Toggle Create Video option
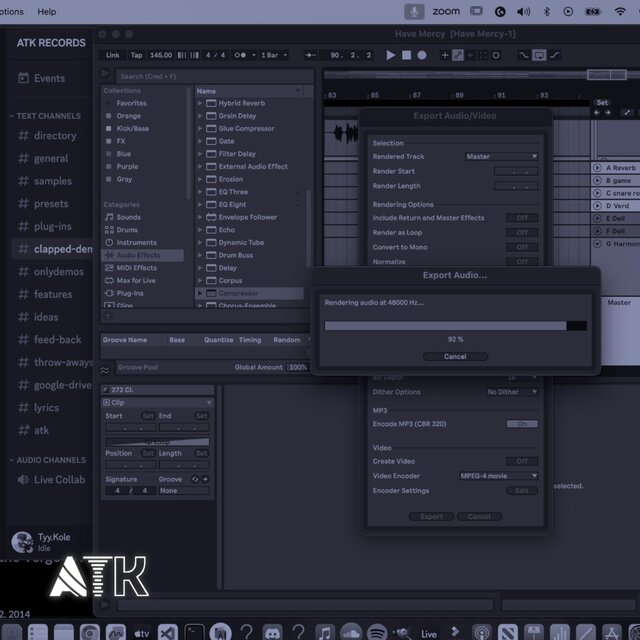Image resolution: width=640 pixels, height=640 pixels. coord(522,461)
